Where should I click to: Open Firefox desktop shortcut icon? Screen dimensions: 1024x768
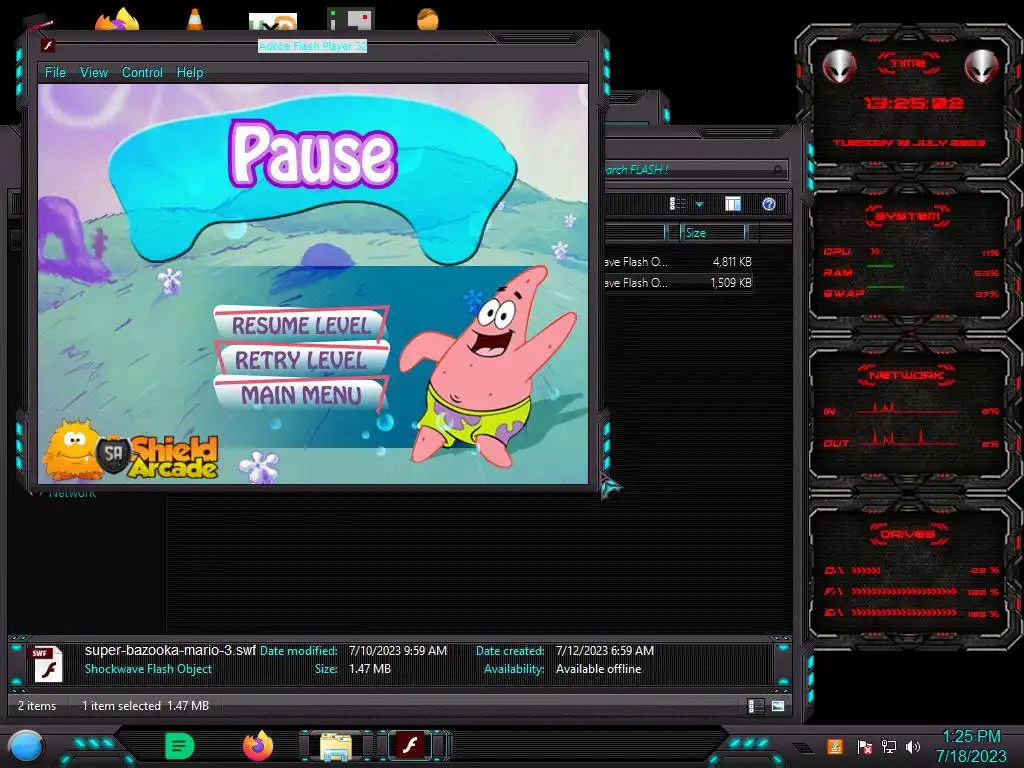(x=118, y=19)
